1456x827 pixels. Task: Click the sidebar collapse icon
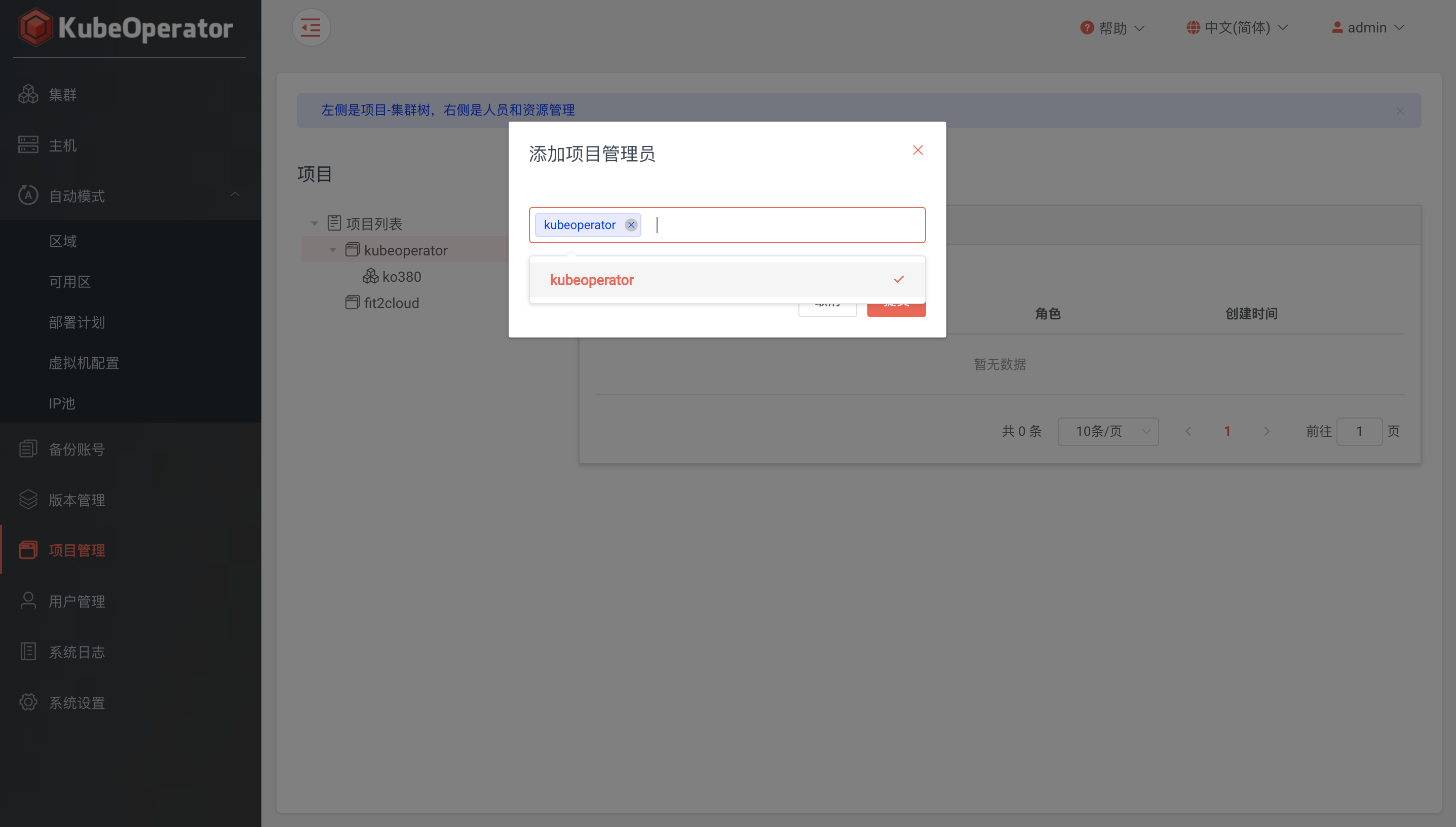(311, 27)
